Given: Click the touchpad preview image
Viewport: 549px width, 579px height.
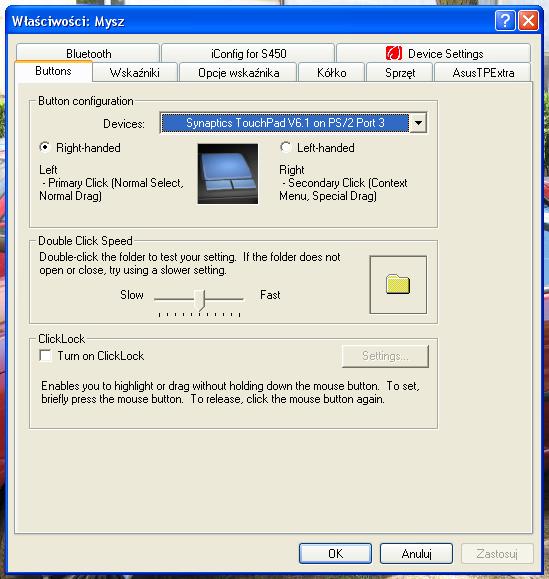Looking at the screenshot, I should (228, 174).
